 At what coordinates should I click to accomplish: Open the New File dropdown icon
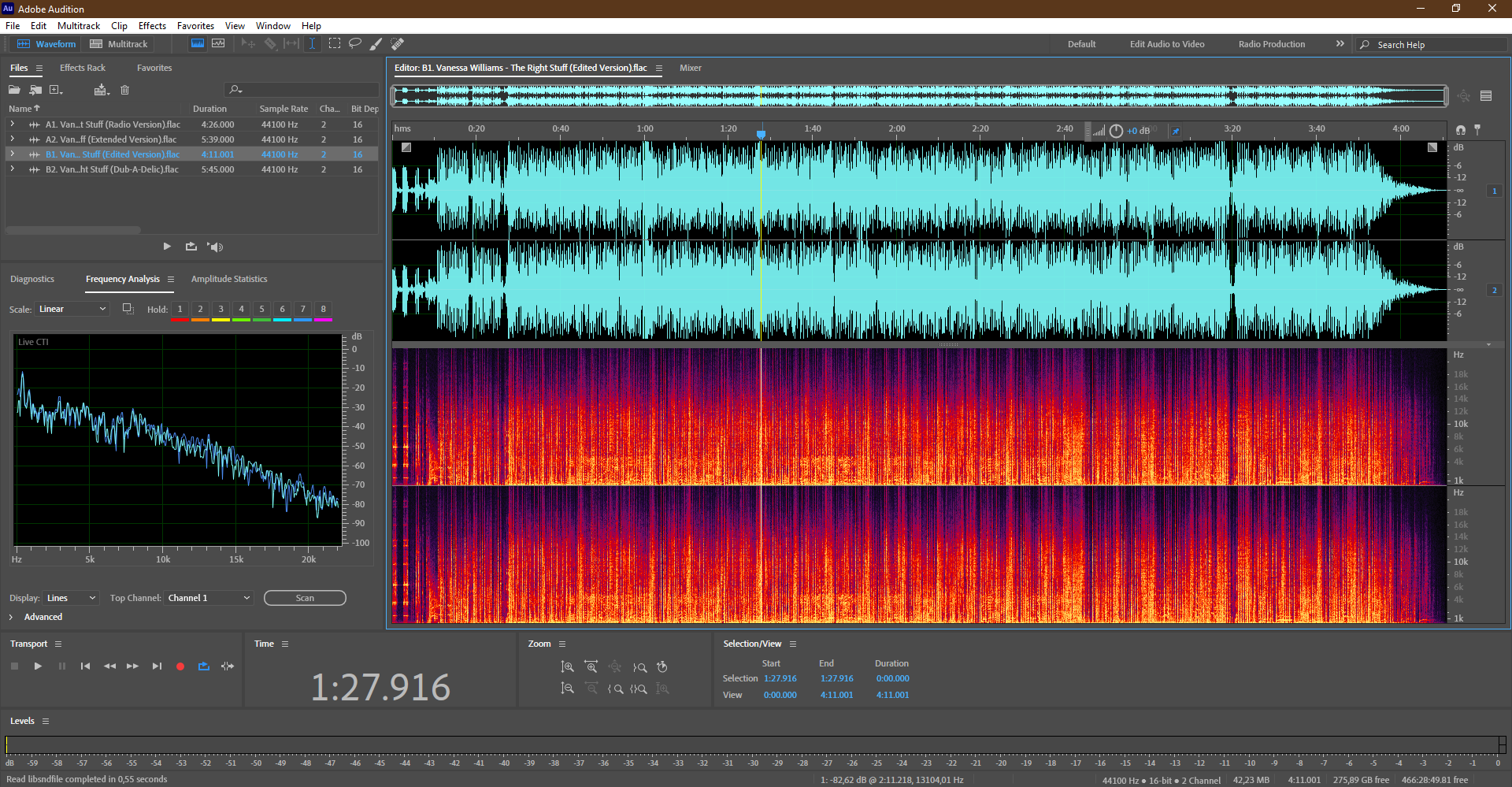pos(56,90)
